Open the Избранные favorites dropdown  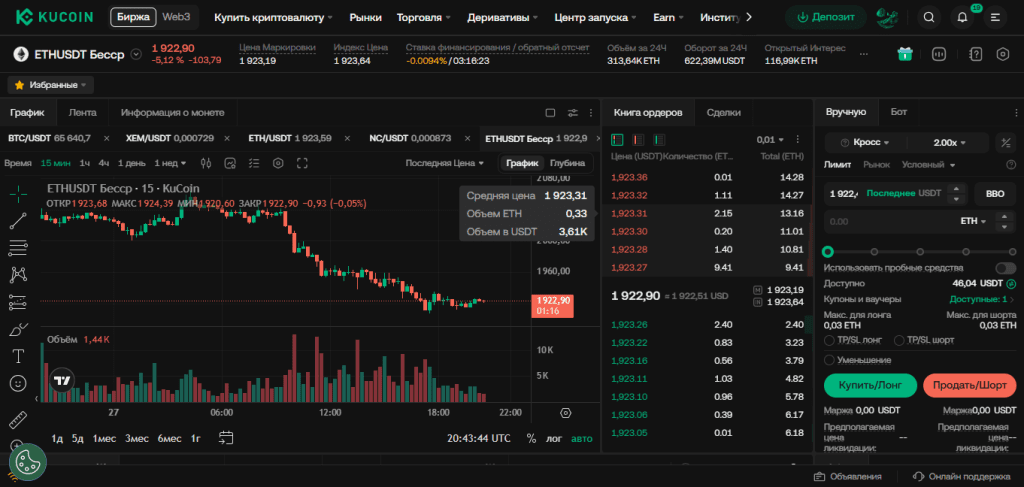pyautogui.click(x=51, y=85)
